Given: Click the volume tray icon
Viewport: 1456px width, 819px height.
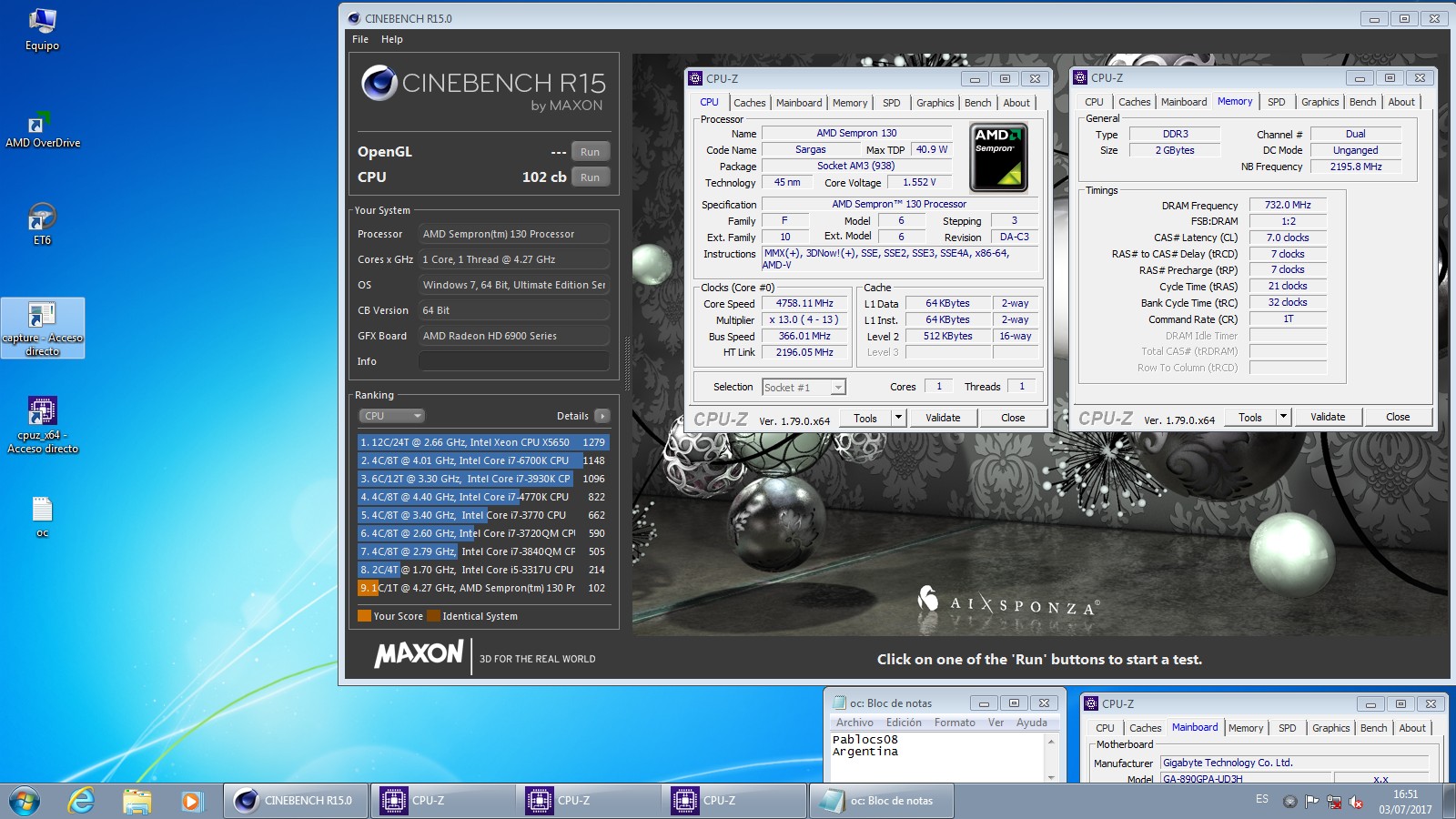Looking at the screenshot, I should click(x=1356, y=802).
